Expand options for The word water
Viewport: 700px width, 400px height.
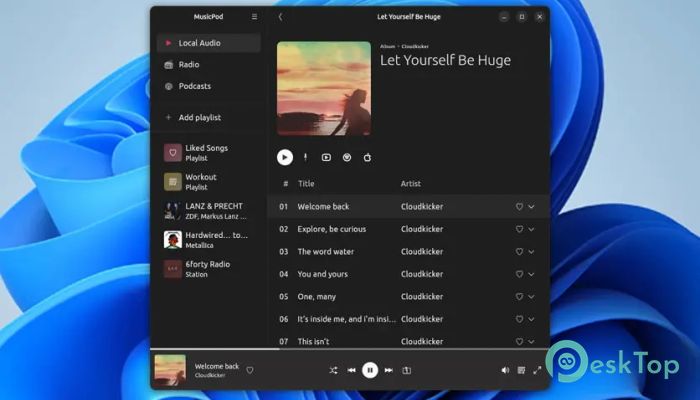(531, 252)
